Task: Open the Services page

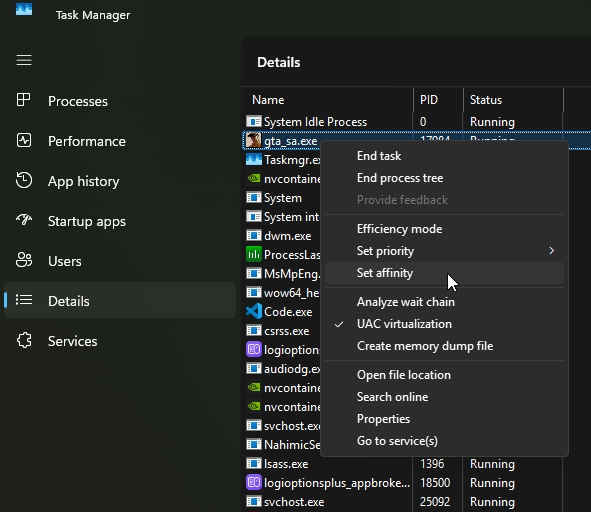Action: click(x=120, y=341)
